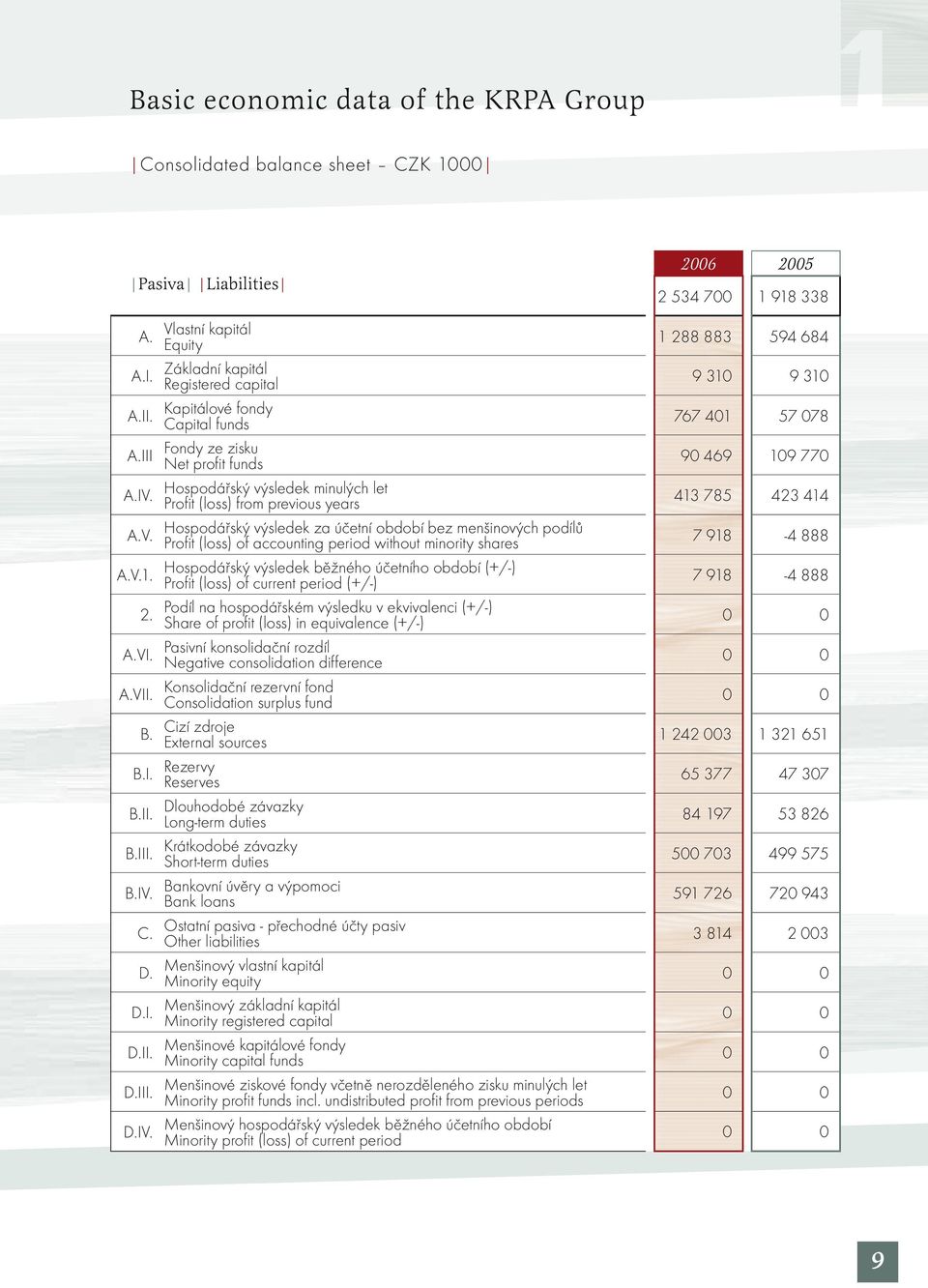Select 'Negative consolidation difference' row label
928x1288 pixels.
[273, 663]
